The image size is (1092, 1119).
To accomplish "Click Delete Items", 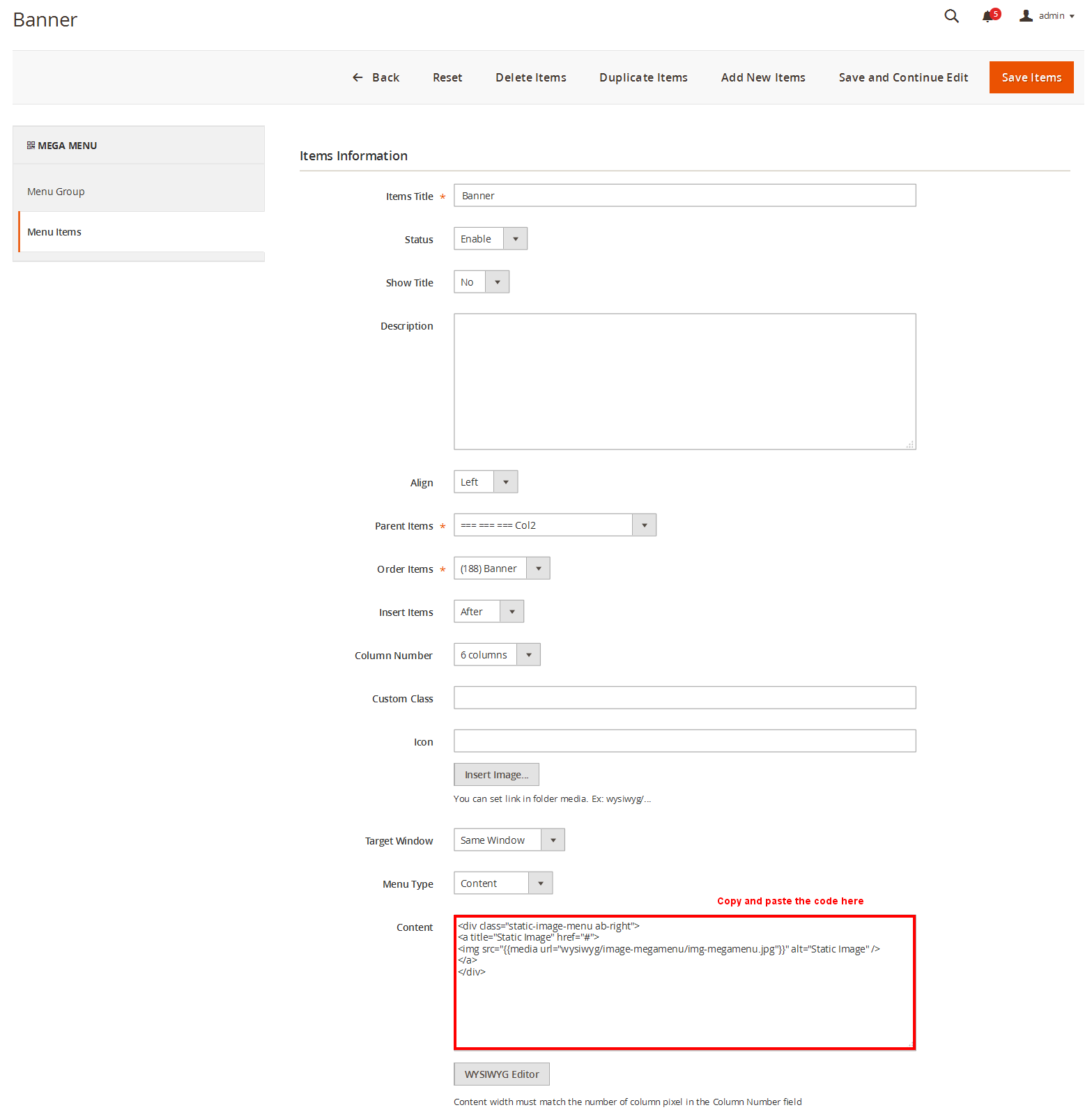I will (531, 77).
